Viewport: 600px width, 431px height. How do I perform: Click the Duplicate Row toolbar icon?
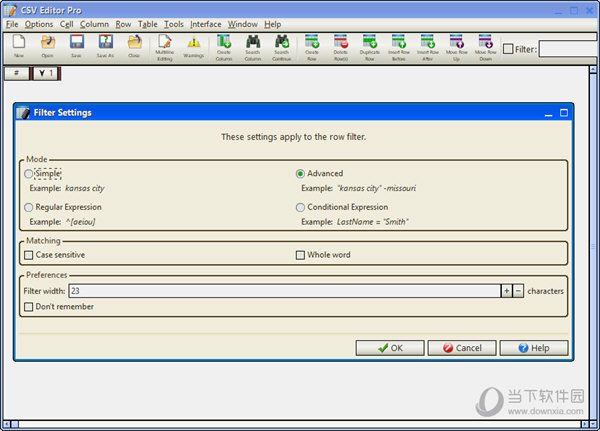tap(370, 48)
